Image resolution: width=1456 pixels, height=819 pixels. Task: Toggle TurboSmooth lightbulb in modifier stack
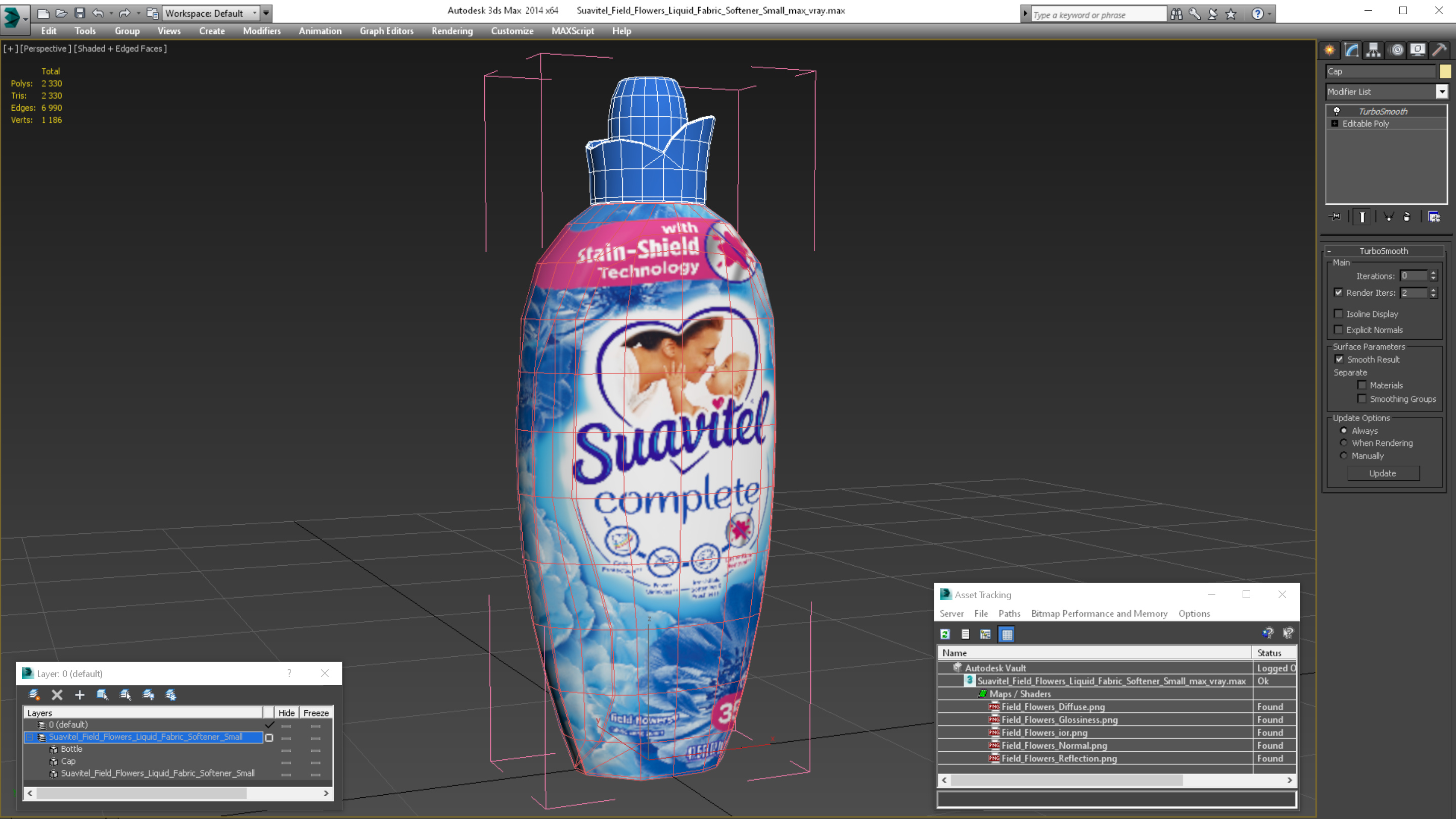[1337, 111]
